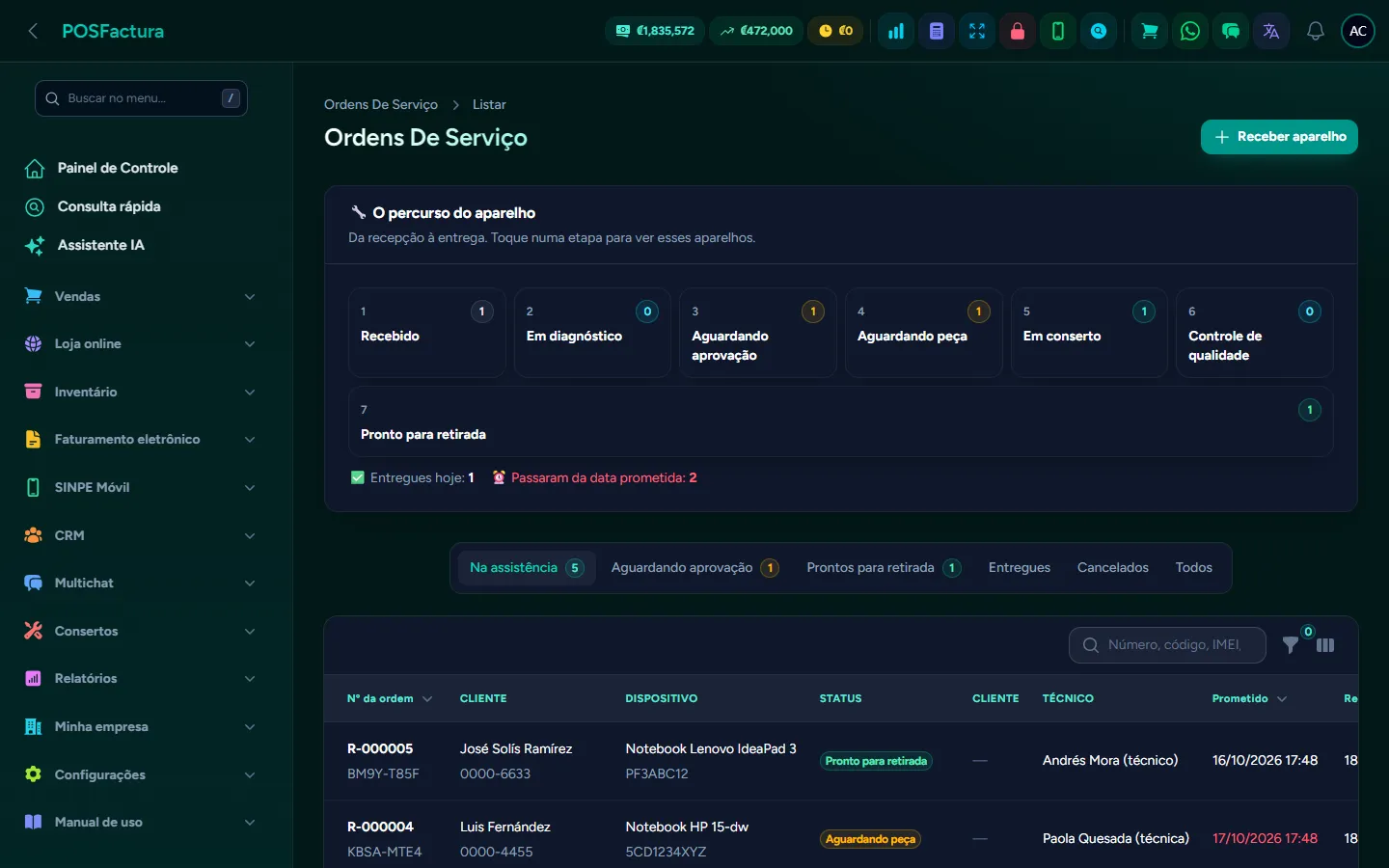The width and height of the screenshot is (1389, 868).
Task: Expand the Vendas menu
Action: coord(140,296)
